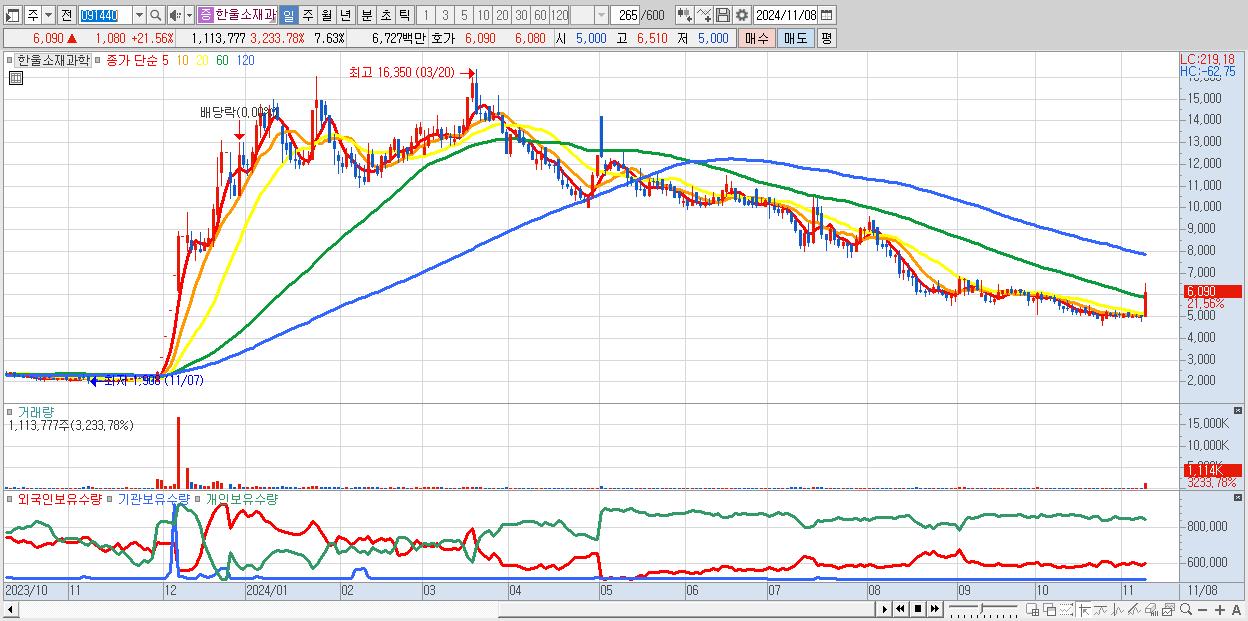Click the play button under the chart
The height and width of the screenshot is (621, 1248).
pos(885,609)
